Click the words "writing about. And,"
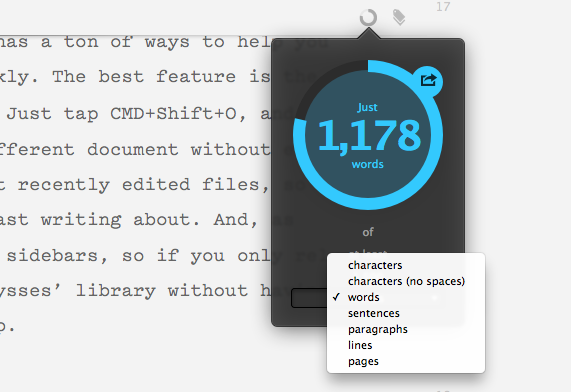571x392 pixels. (x=149, y=220)
